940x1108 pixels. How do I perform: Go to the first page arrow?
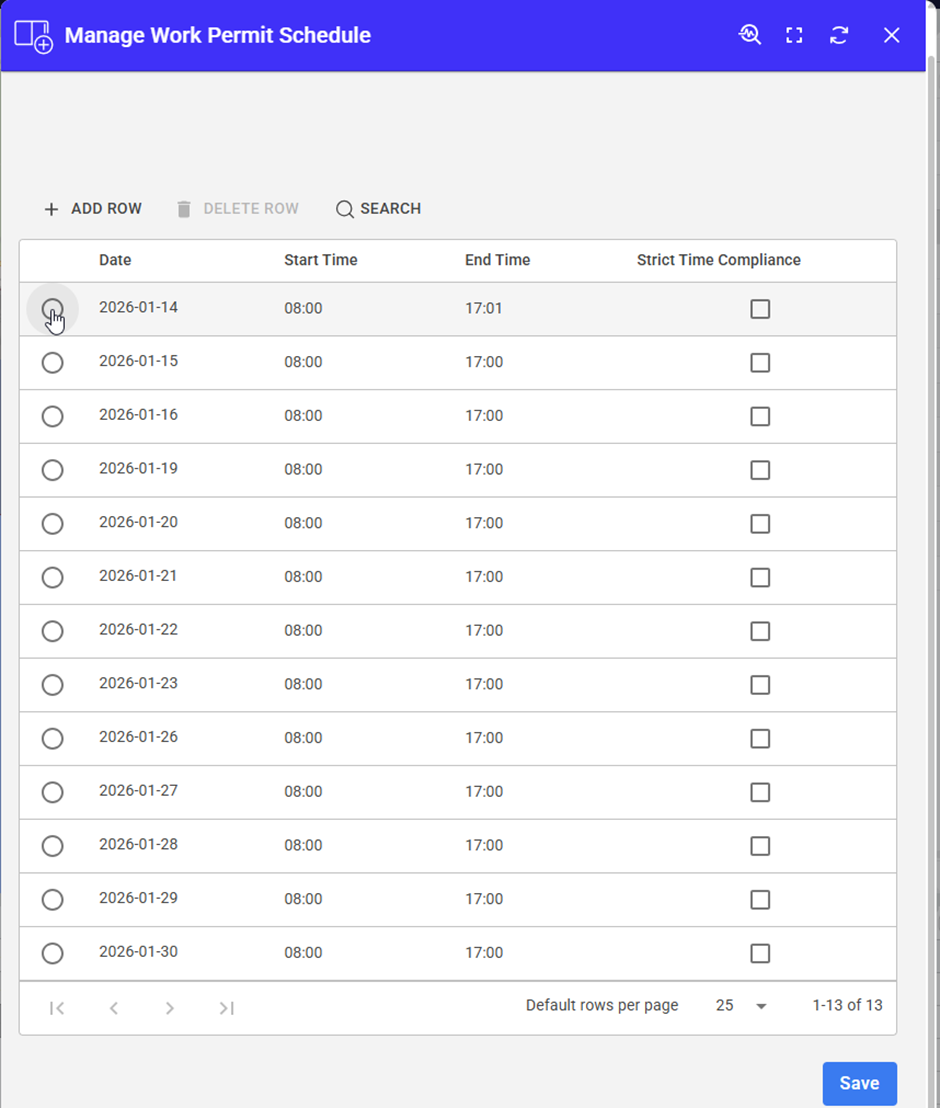pos(57,1007)
